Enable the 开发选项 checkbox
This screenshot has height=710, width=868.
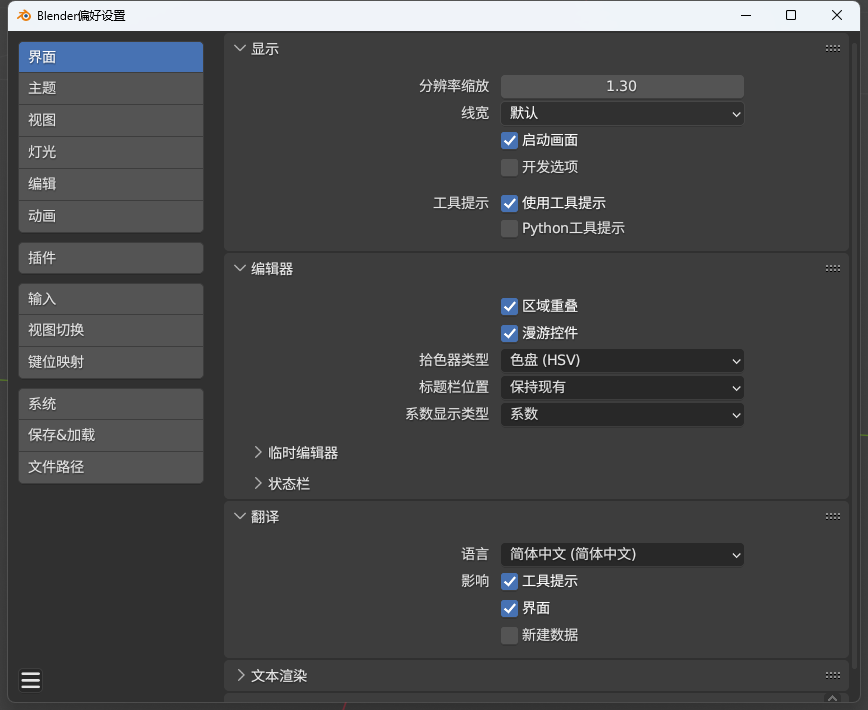509,167
